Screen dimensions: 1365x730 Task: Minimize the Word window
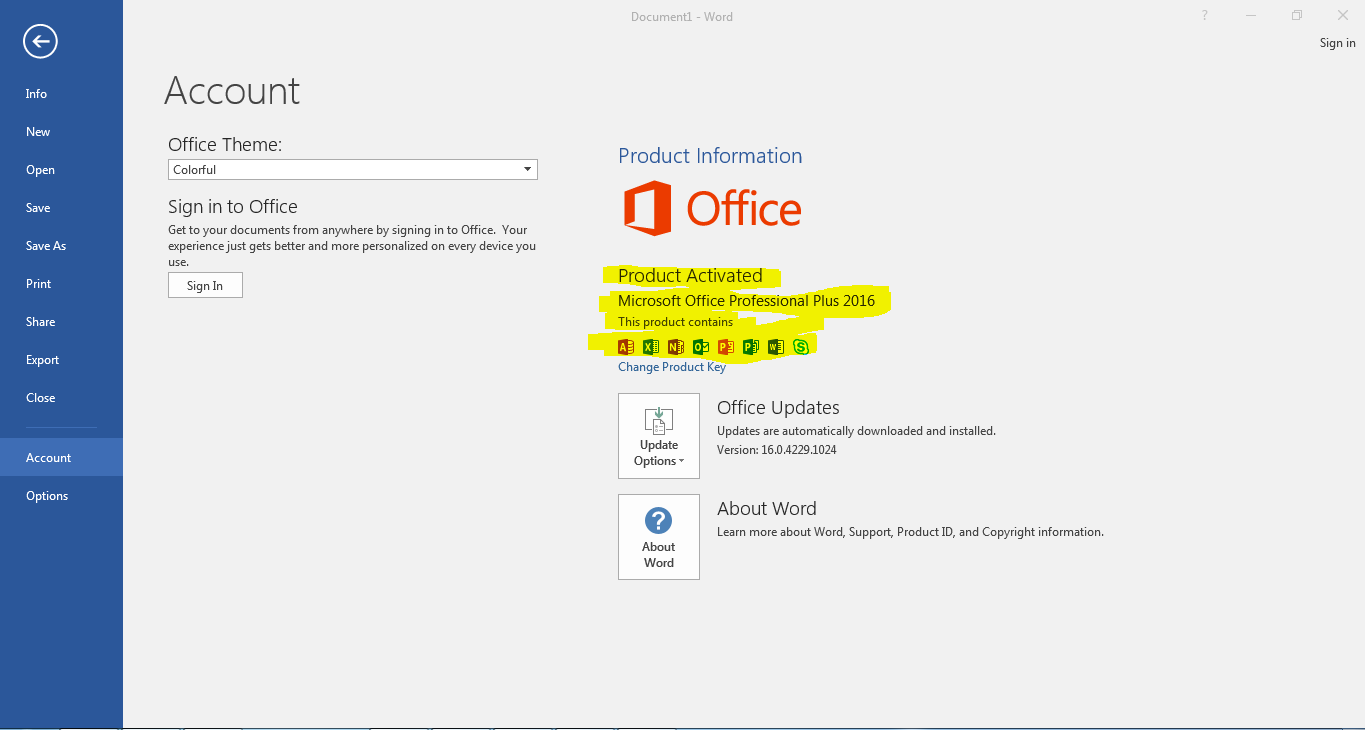tap(1251, 15)
